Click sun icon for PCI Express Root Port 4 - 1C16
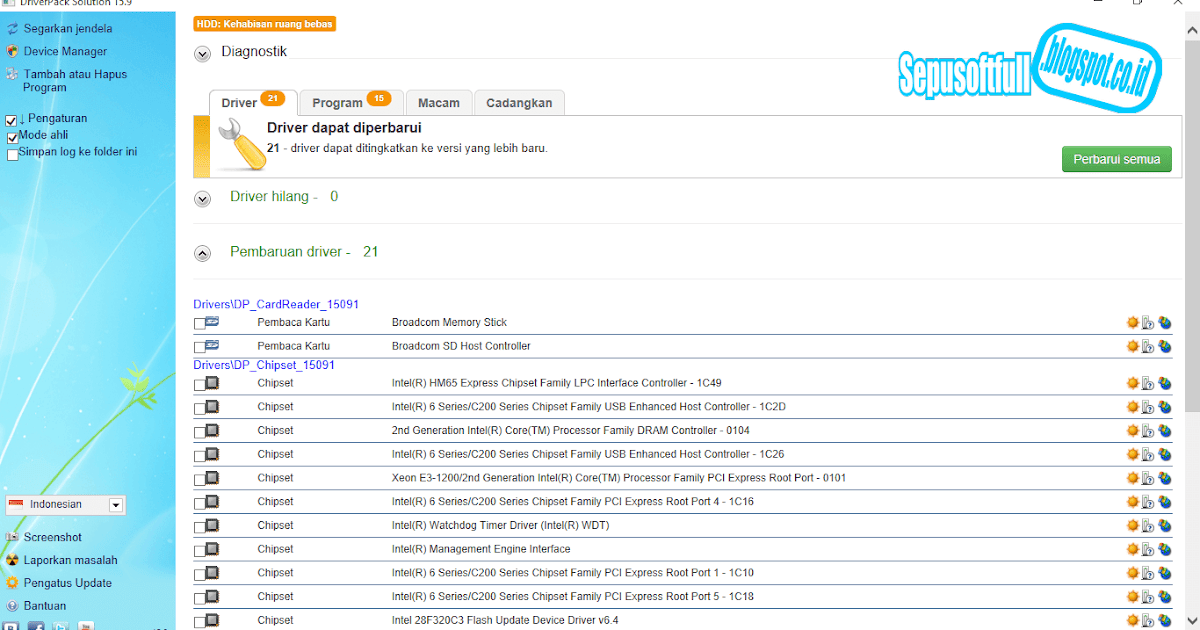The width and height of the screenshot is (1200, 630). (1133, 501)
